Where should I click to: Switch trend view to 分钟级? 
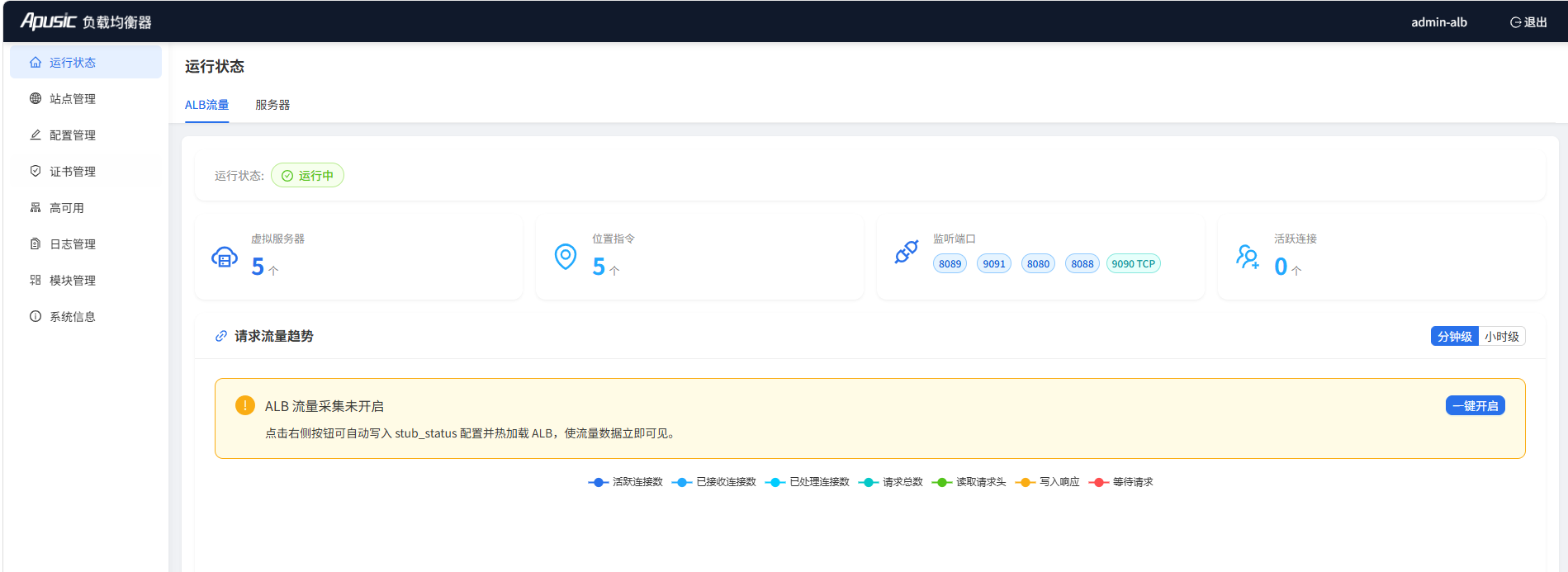1455,337
